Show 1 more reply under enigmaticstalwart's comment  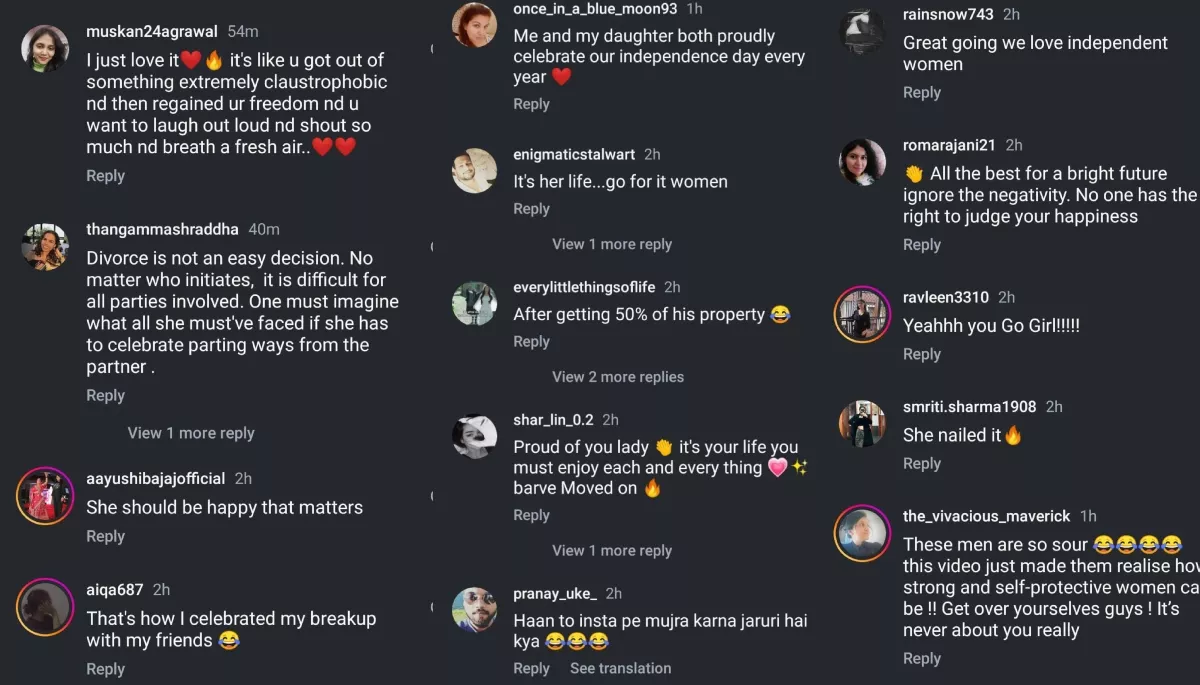click(612, 244)
